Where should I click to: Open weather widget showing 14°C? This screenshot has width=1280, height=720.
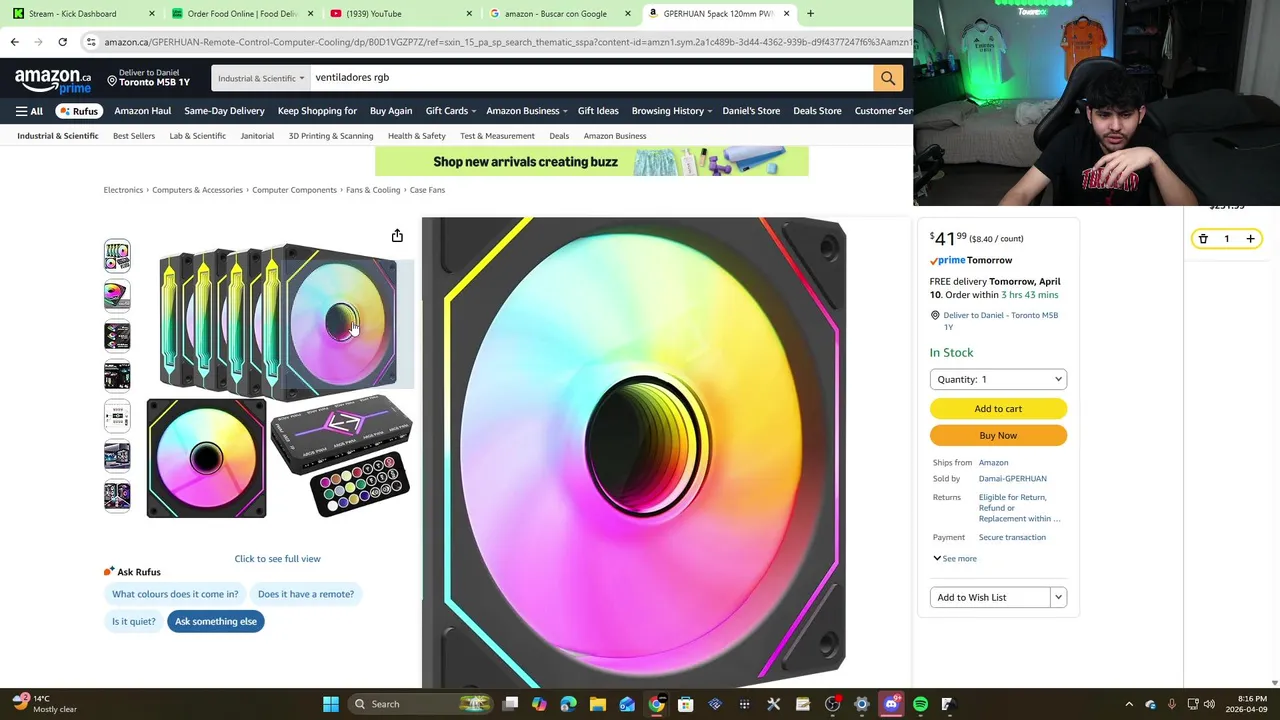pyautogui.click(x=45, y=704)
